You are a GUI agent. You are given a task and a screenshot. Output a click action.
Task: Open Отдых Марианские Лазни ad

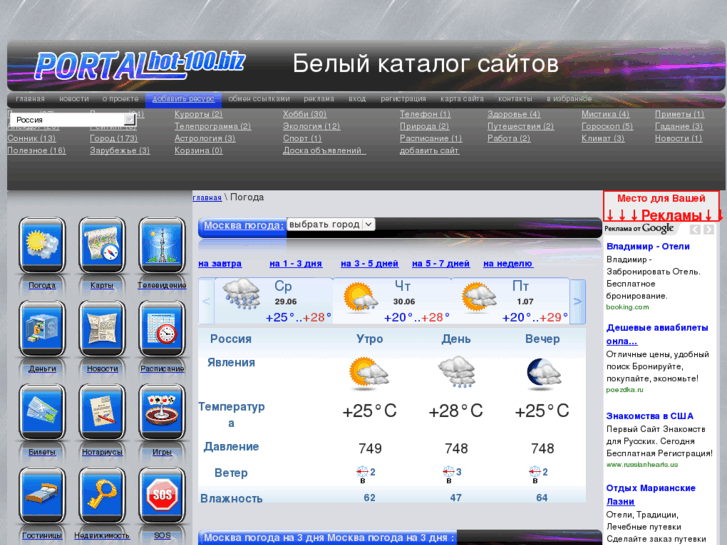point(650,494)
